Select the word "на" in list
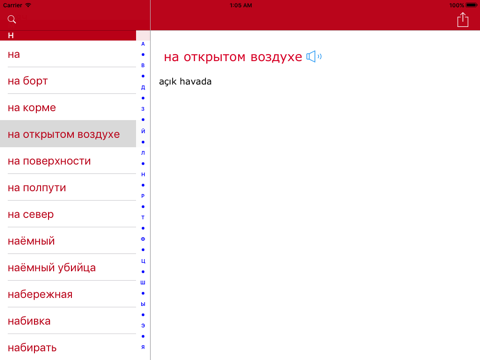 point(68,54)
